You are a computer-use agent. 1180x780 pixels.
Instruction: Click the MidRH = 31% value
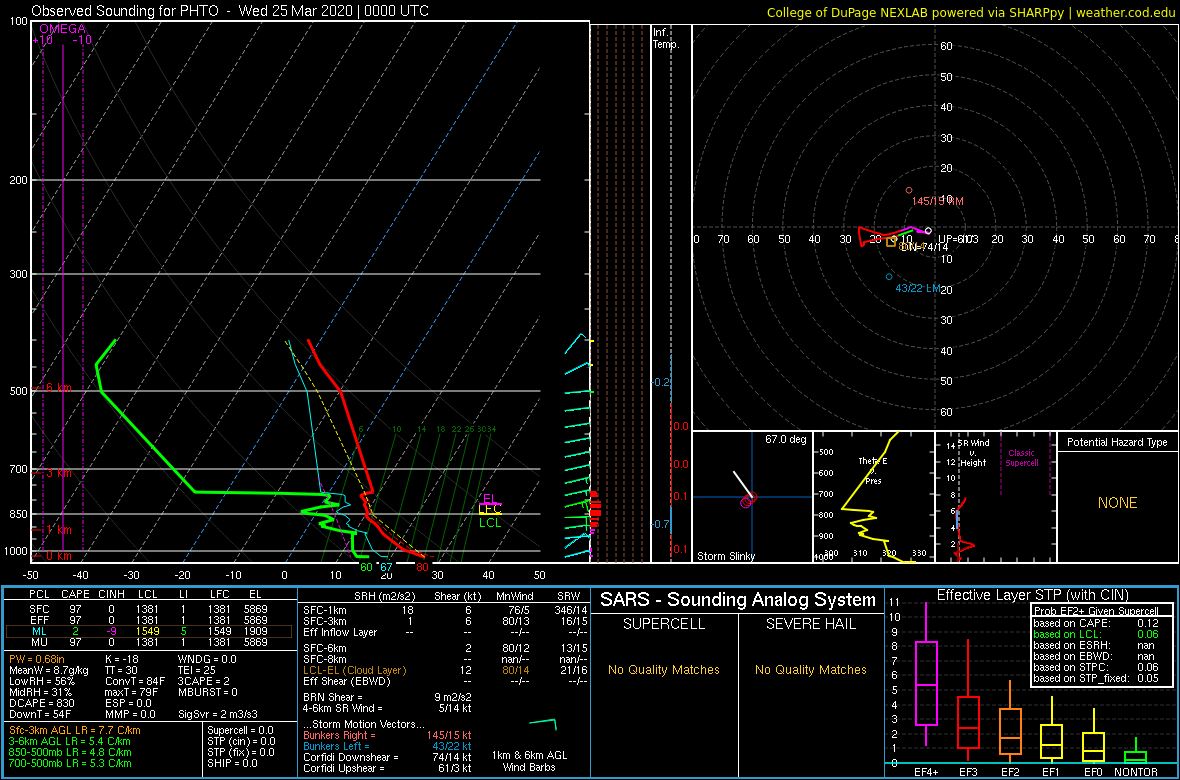pyautogui.click(x=40, y=692)
